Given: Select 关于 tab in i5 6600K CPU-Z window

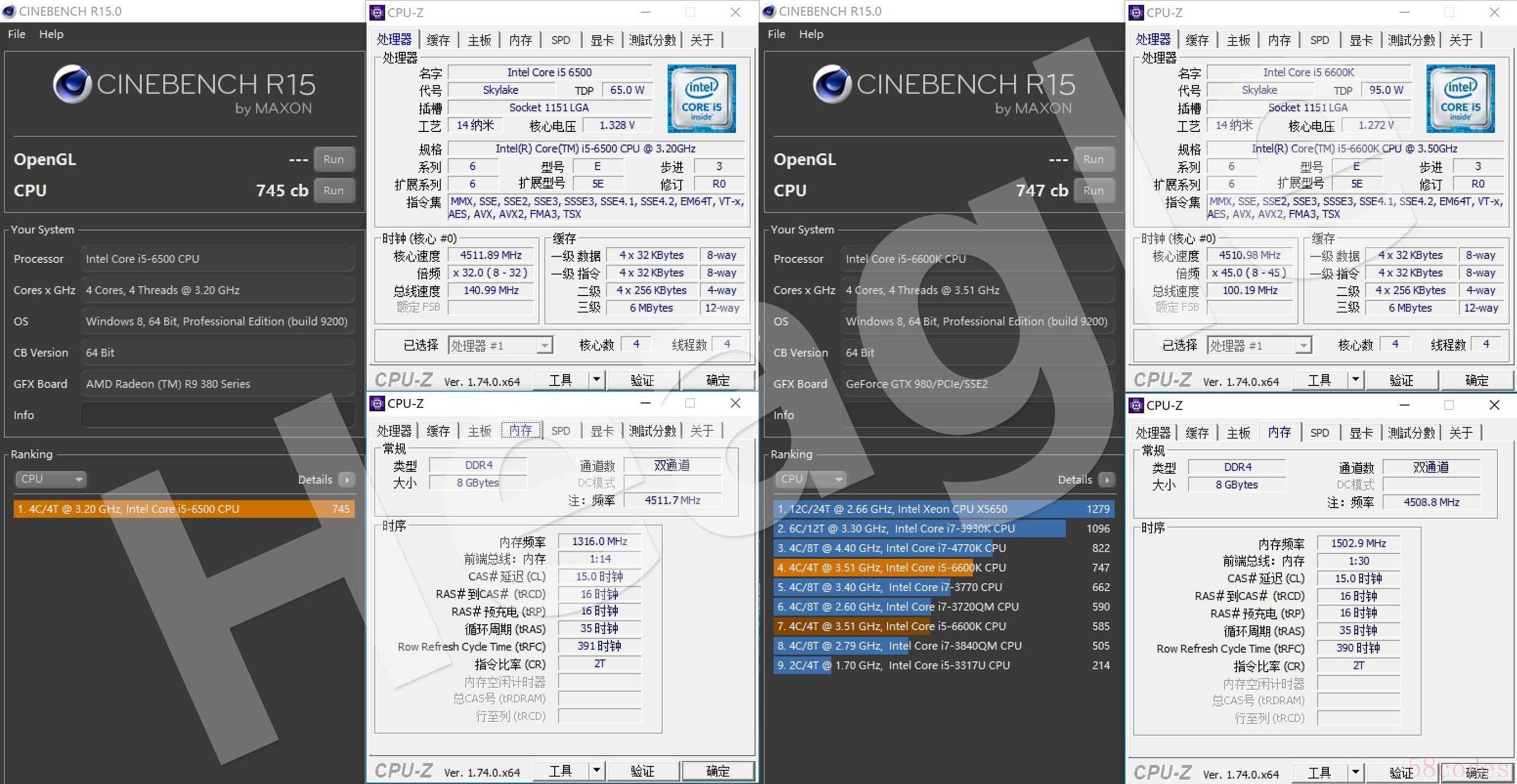Looking at the screenshot, I should point(1460,40).
